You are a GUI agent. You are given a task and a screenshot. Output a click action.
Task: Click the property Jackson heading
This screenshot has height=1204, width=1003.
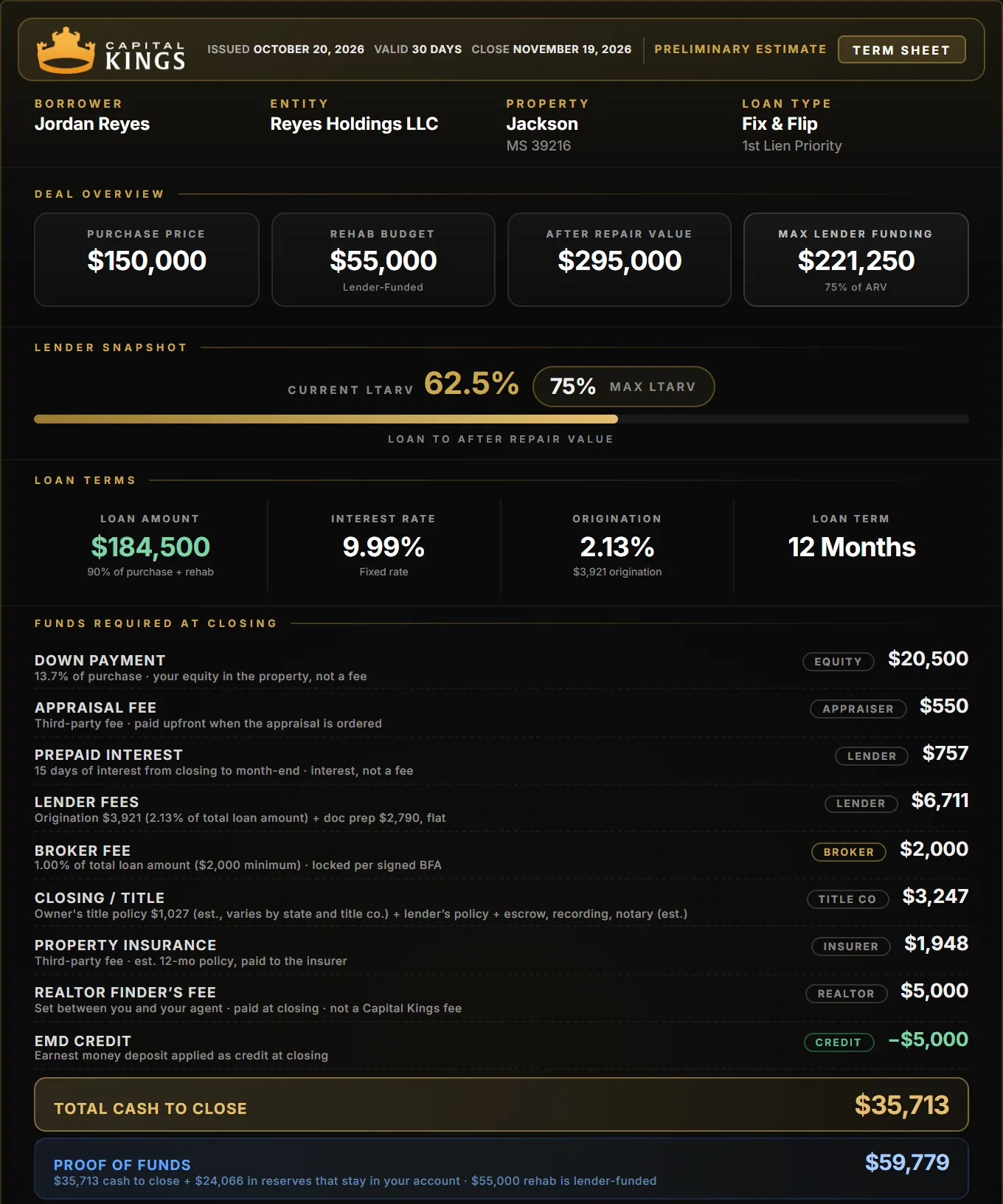coord(542,124)
